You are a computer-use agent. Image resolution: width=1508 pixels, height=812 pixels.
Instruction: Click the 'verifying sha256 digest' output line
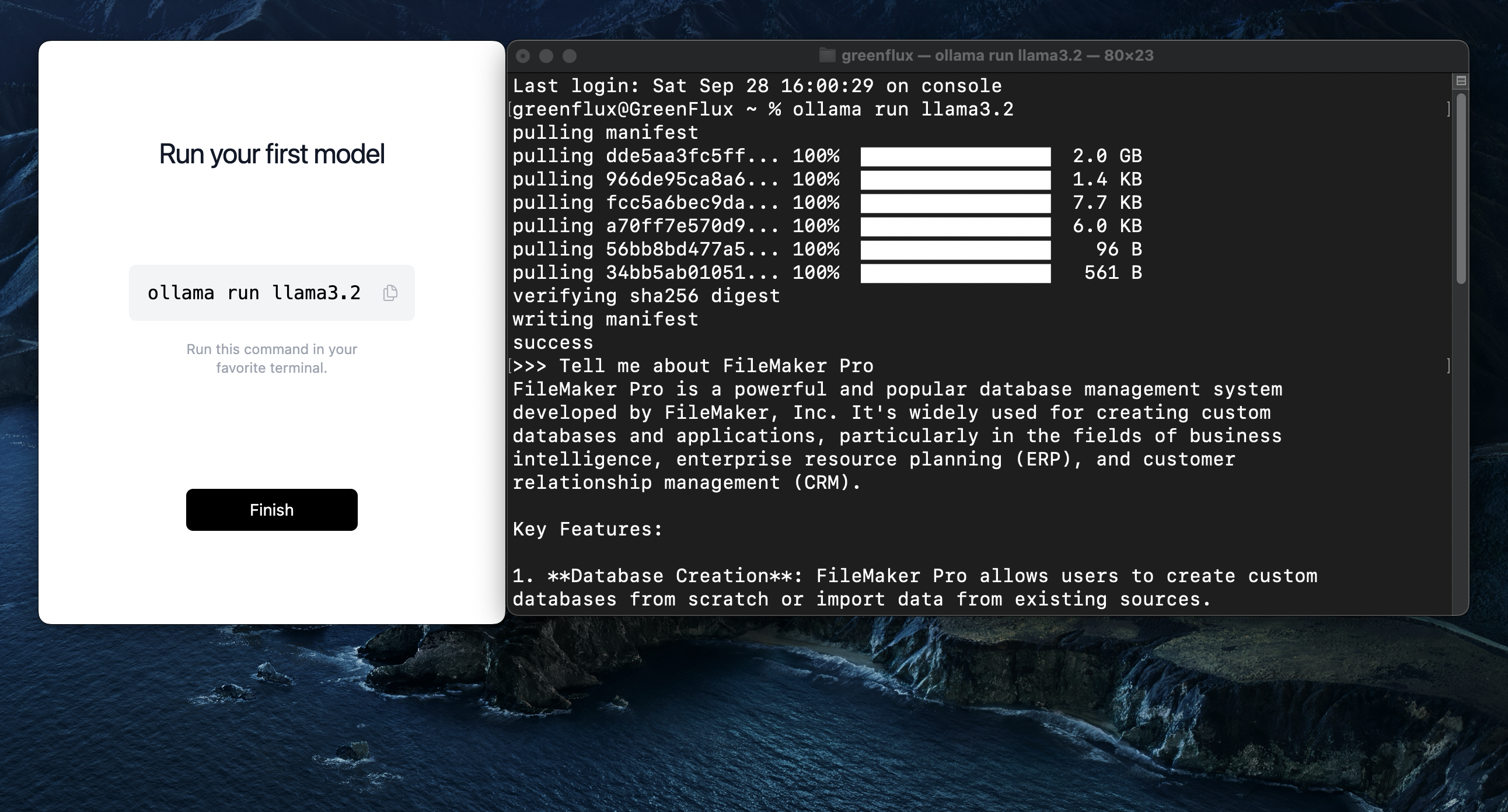pos(645,296)
